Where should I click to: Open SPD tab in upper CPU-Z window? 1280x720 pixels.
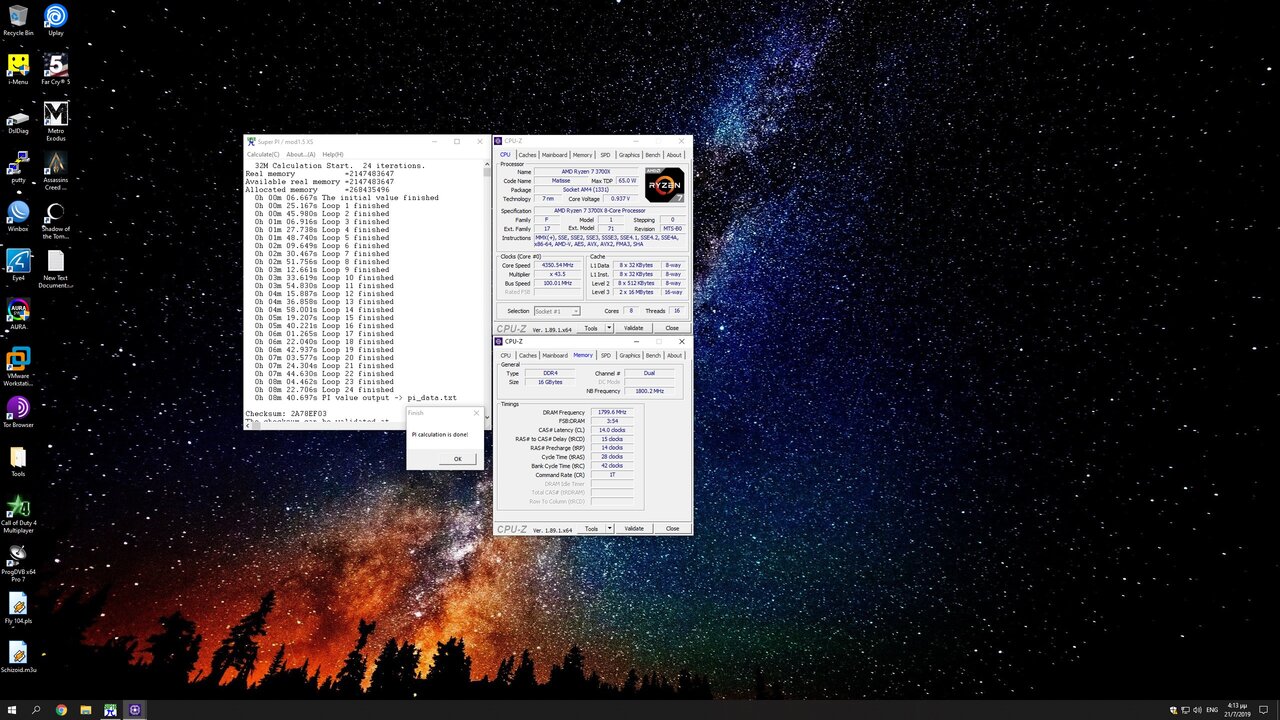605,155
